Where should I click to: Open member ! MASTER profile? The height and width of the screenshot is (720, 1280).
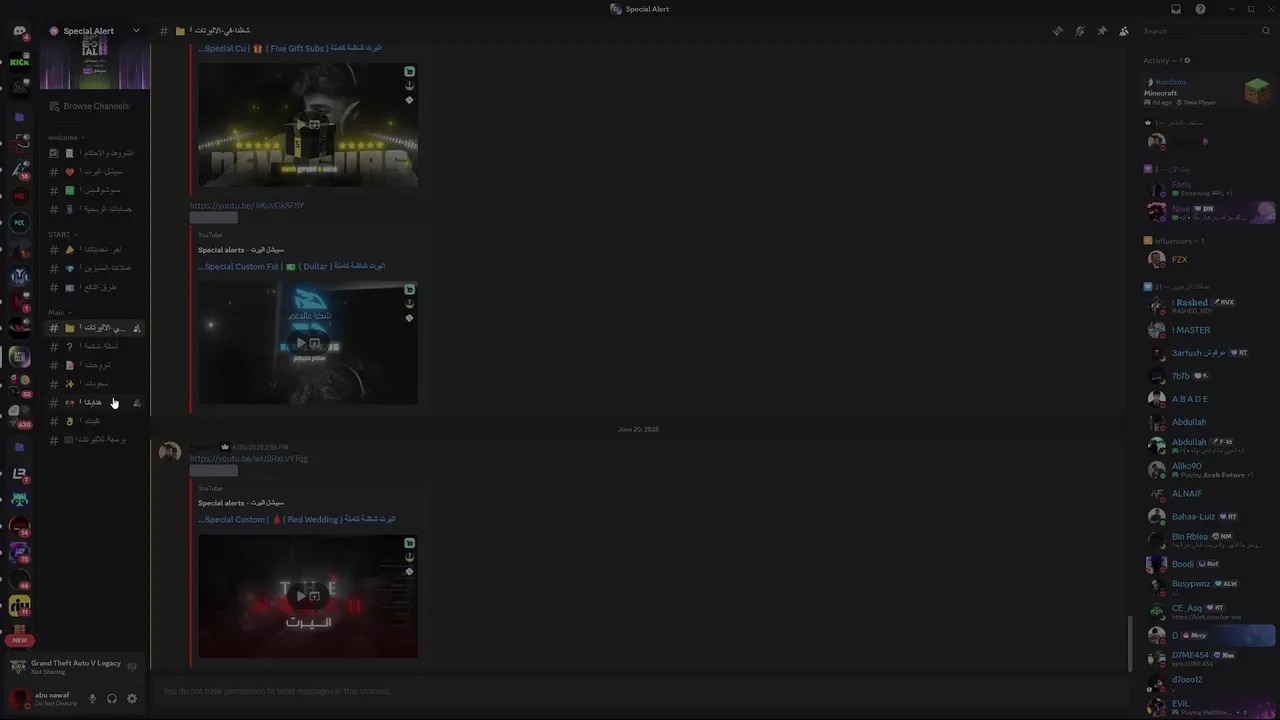point(1208,330)
